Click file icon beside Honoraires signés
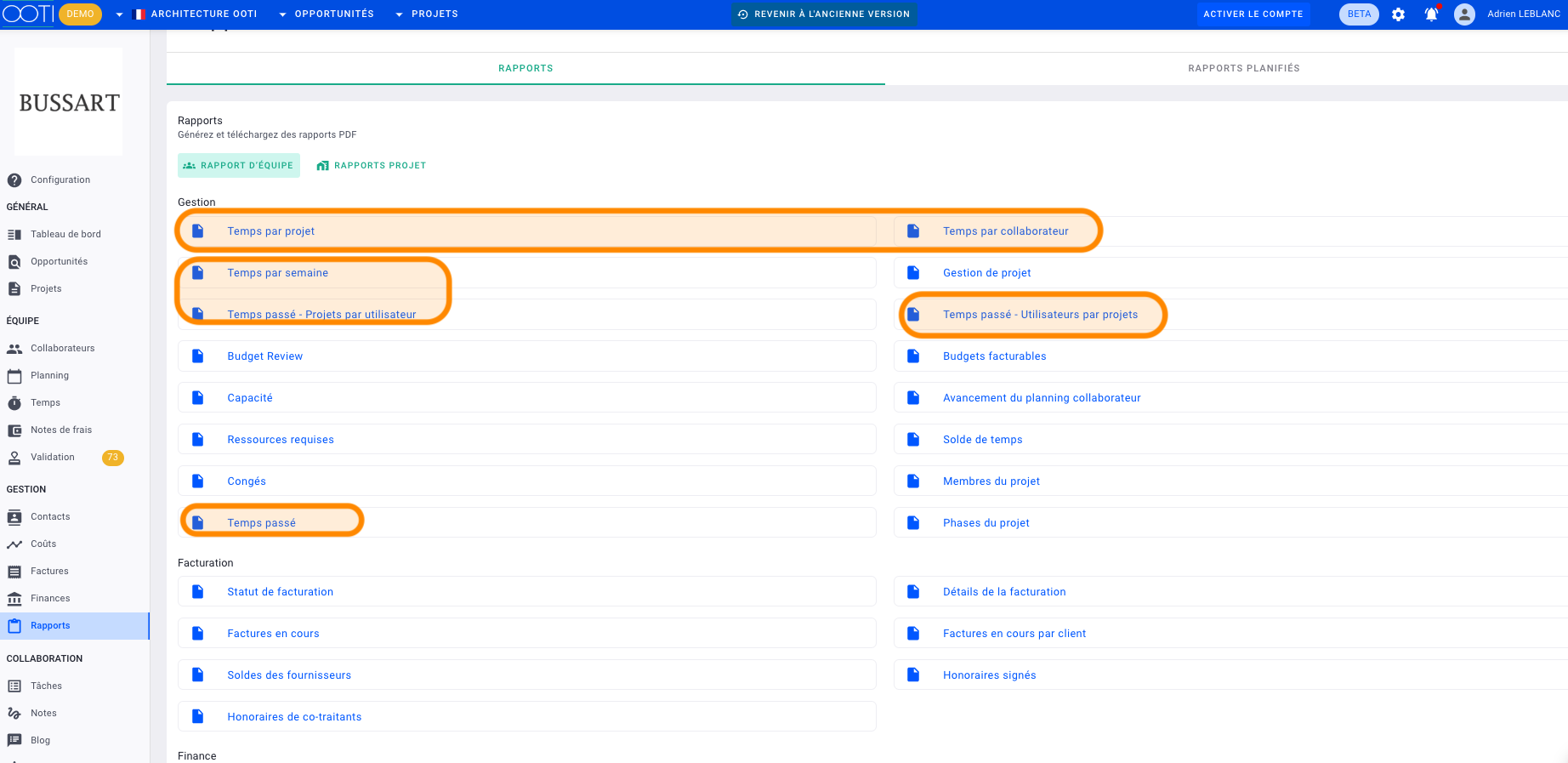Viewport: 1568px width, 763px height. [914, 675]
